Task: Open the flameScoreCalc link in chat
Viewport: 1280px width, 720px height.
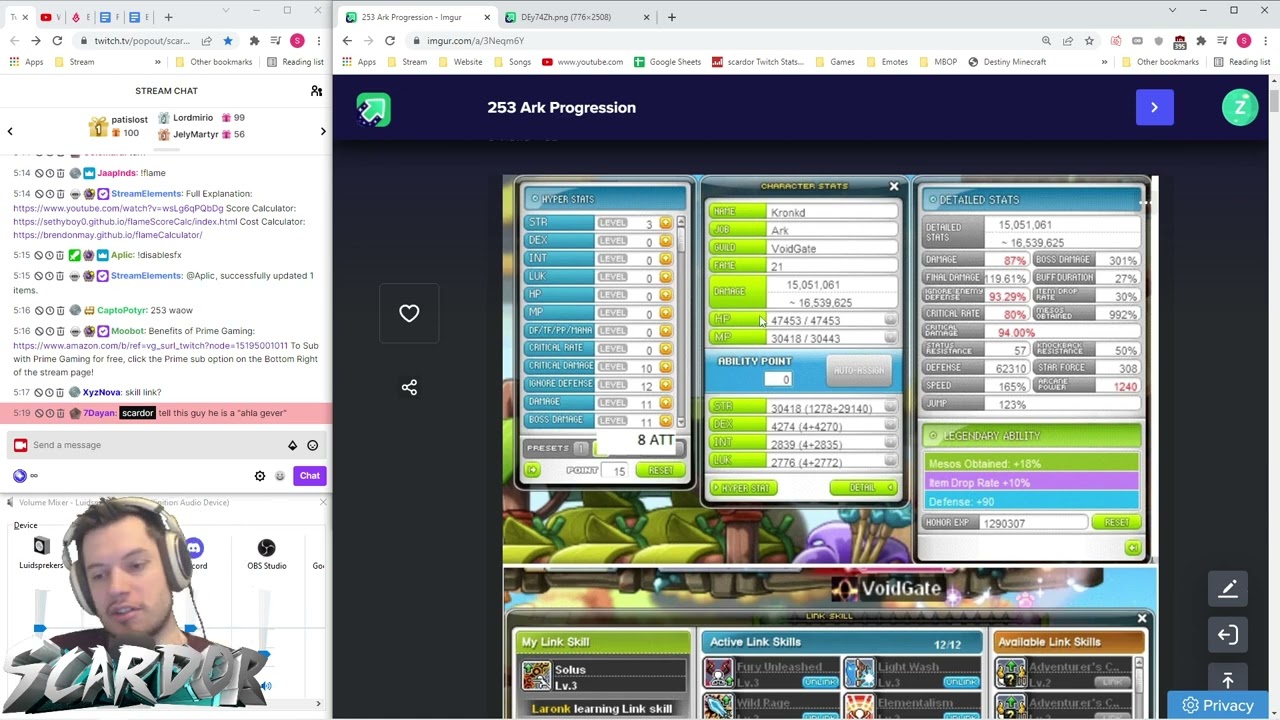Action: click(125, 221)
